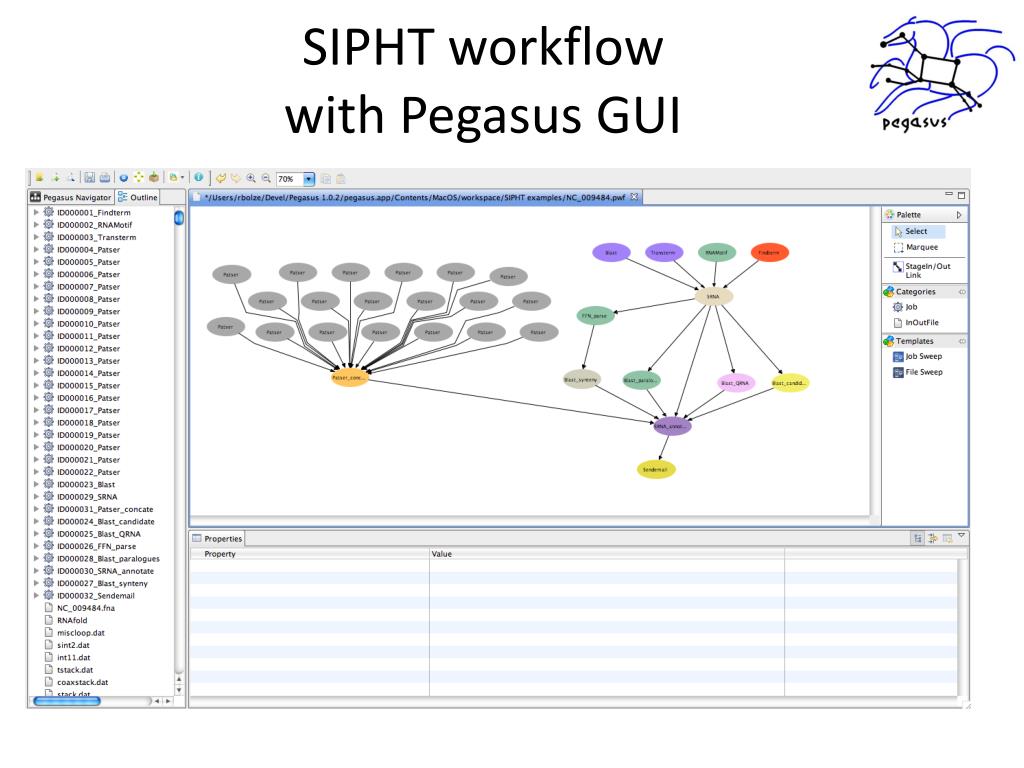The height and width of the screenshot is (768, 1024).
Task: Select ID000030_SRNA_annotate in tree
Action: point(105,571)
